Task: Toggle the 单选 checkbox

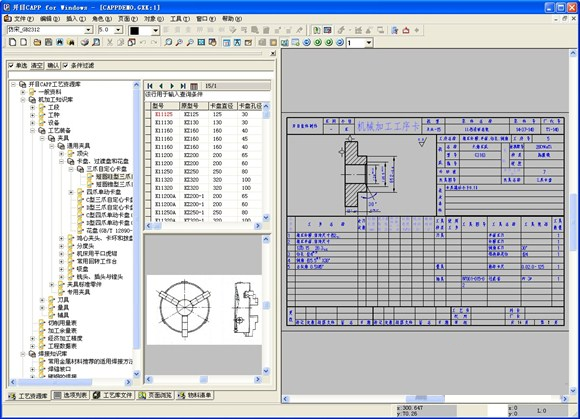Action: 11,65
